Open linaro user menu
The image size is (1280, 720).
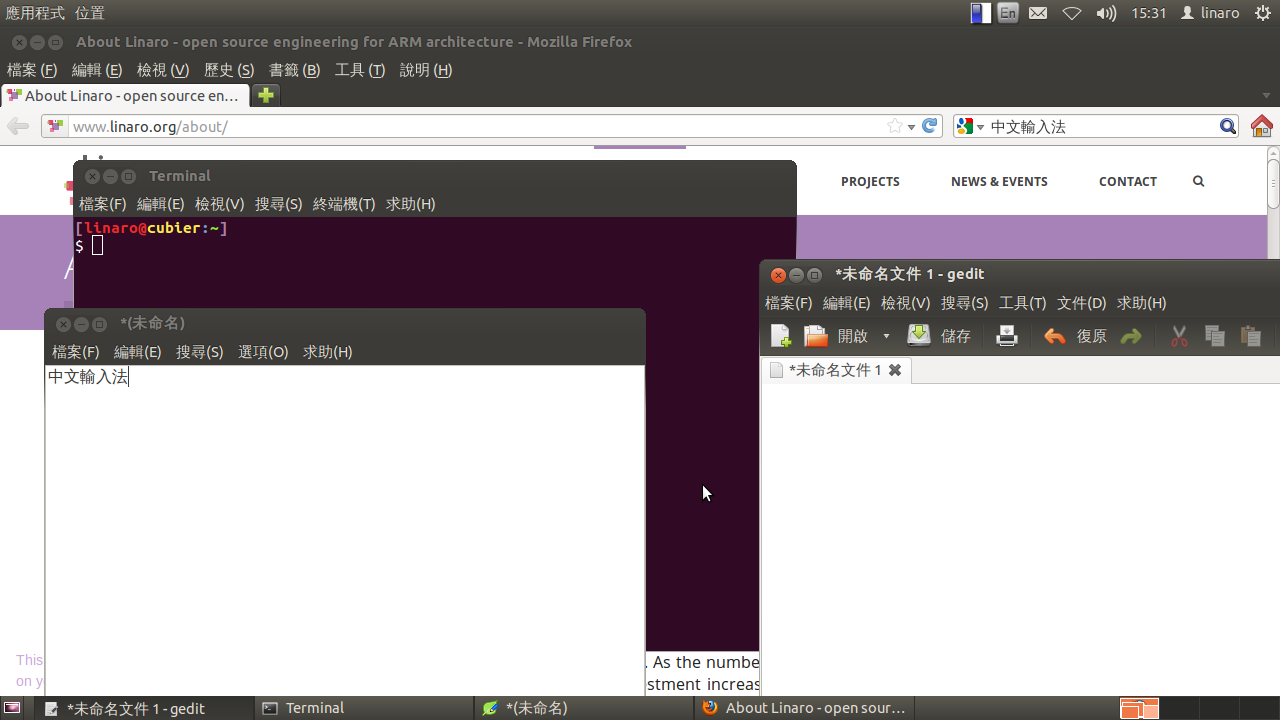(x=1210, y=13)
